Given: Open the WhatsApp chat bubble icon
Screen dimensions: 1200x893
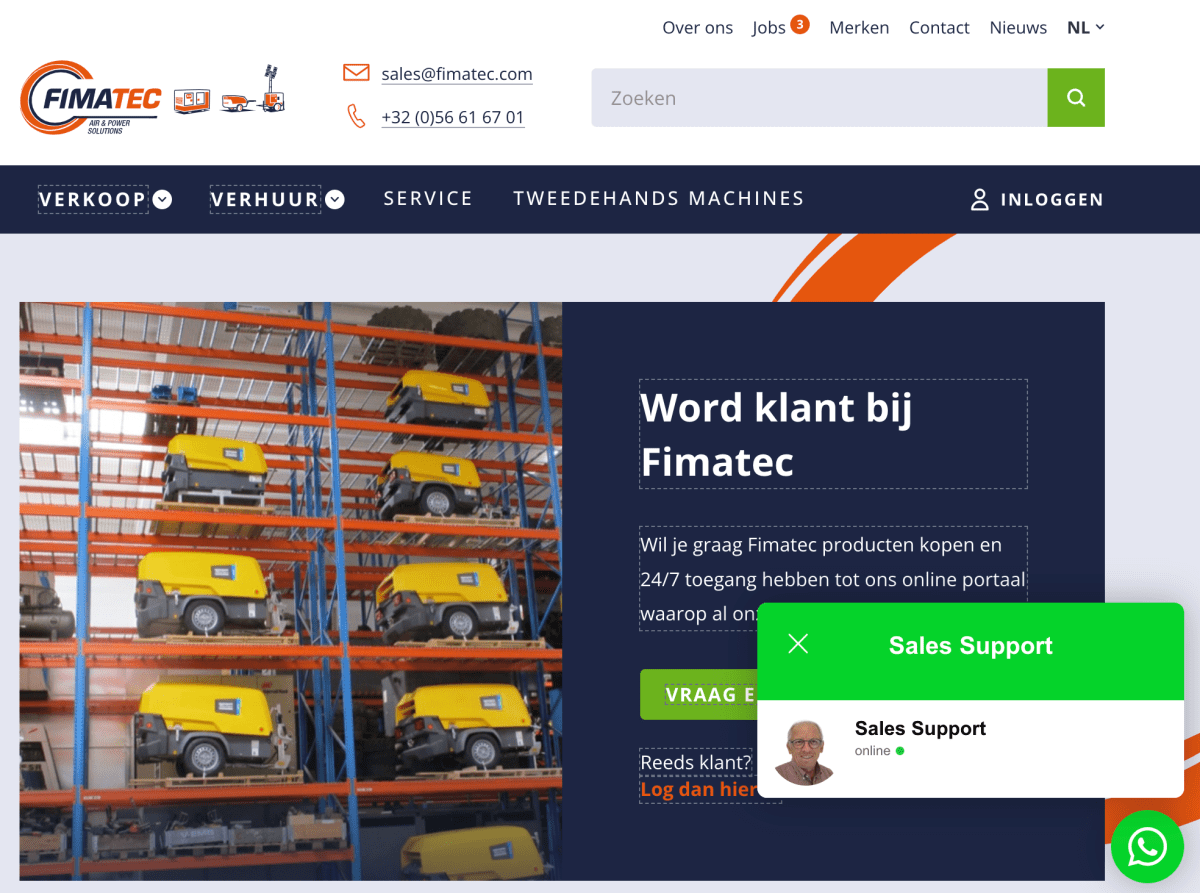Looking at the screenshot, I should pyautogui.click(x=1147, y=847).
